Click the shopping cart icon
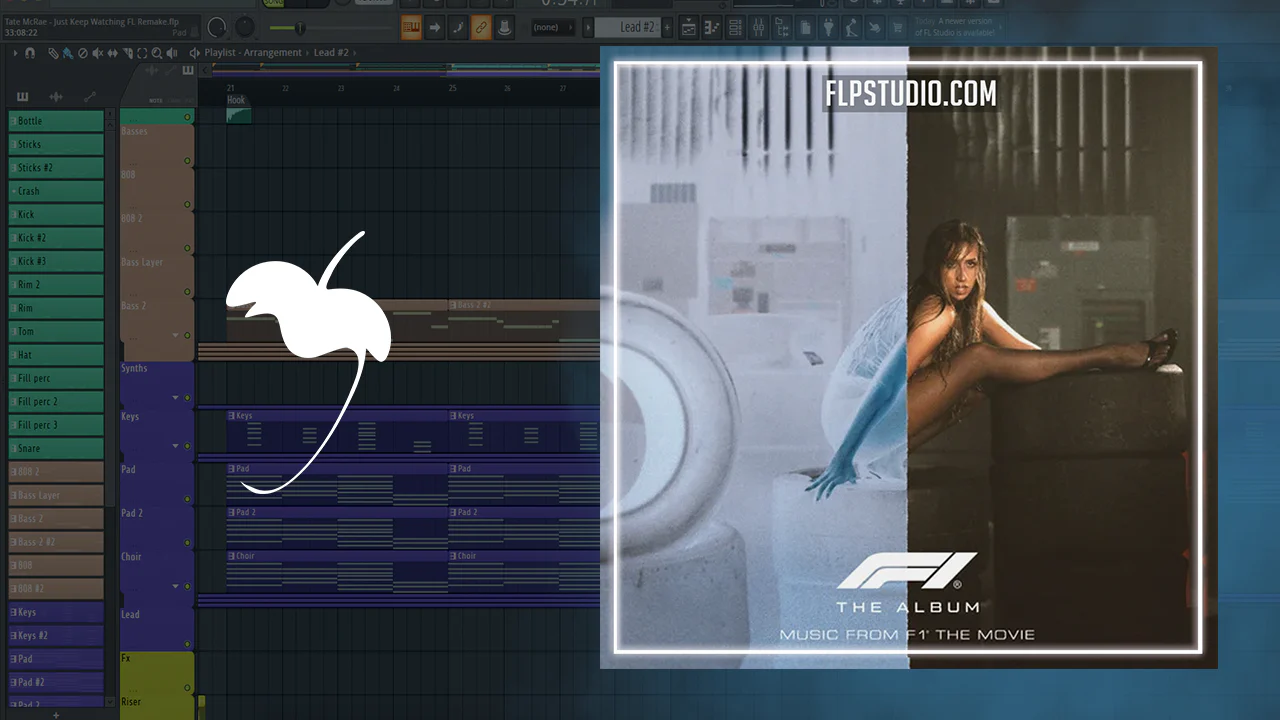This screenshot has height=720, width=1280. tap(897, 27)
